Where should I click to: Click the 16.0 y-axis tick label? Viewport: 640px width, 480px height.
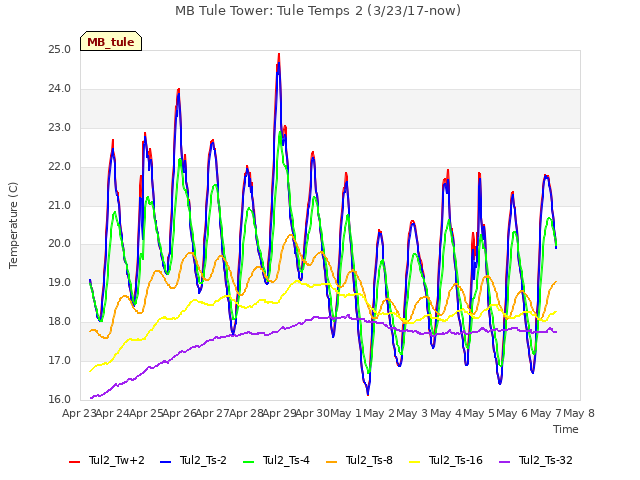click(x=60, y=399)
